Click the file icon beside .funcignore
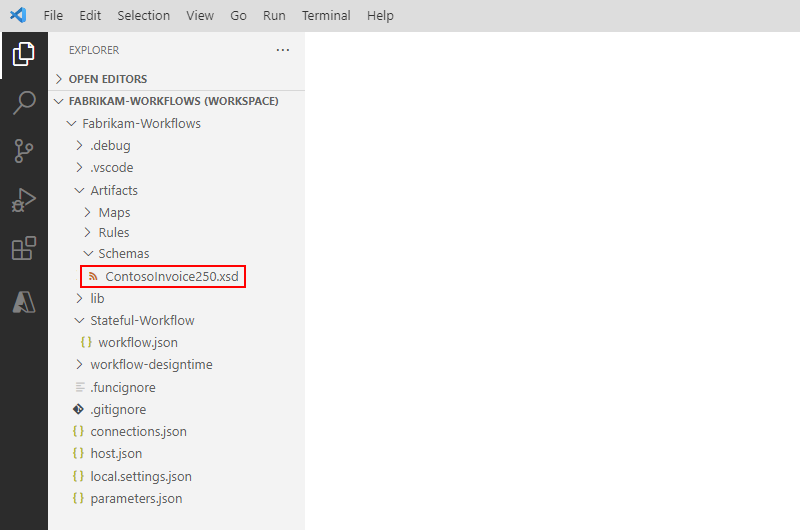This screenshot has width=800, height=530. [80, 387]
